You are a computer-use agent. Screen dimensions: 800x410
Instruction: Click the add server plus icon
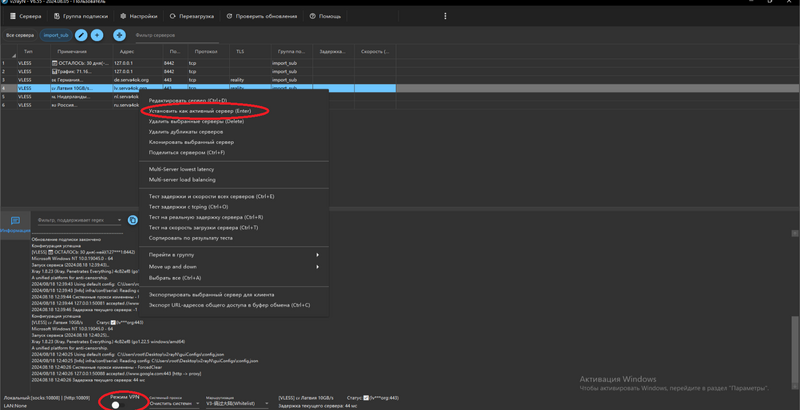pyautogui.click(x=119, y=35)
